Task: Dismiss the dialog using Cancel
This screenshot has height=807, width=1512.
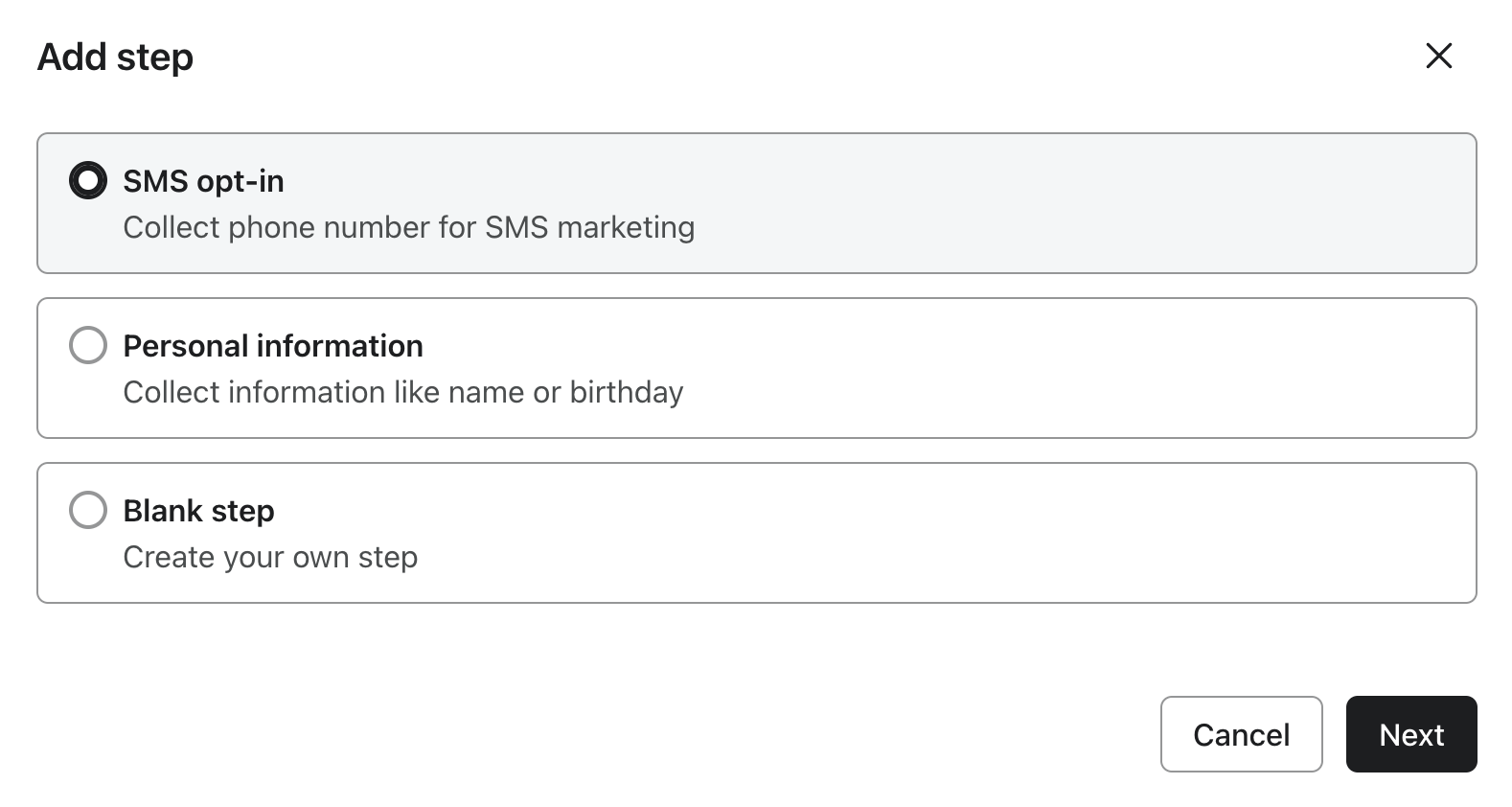Action: click(1241, 734)
